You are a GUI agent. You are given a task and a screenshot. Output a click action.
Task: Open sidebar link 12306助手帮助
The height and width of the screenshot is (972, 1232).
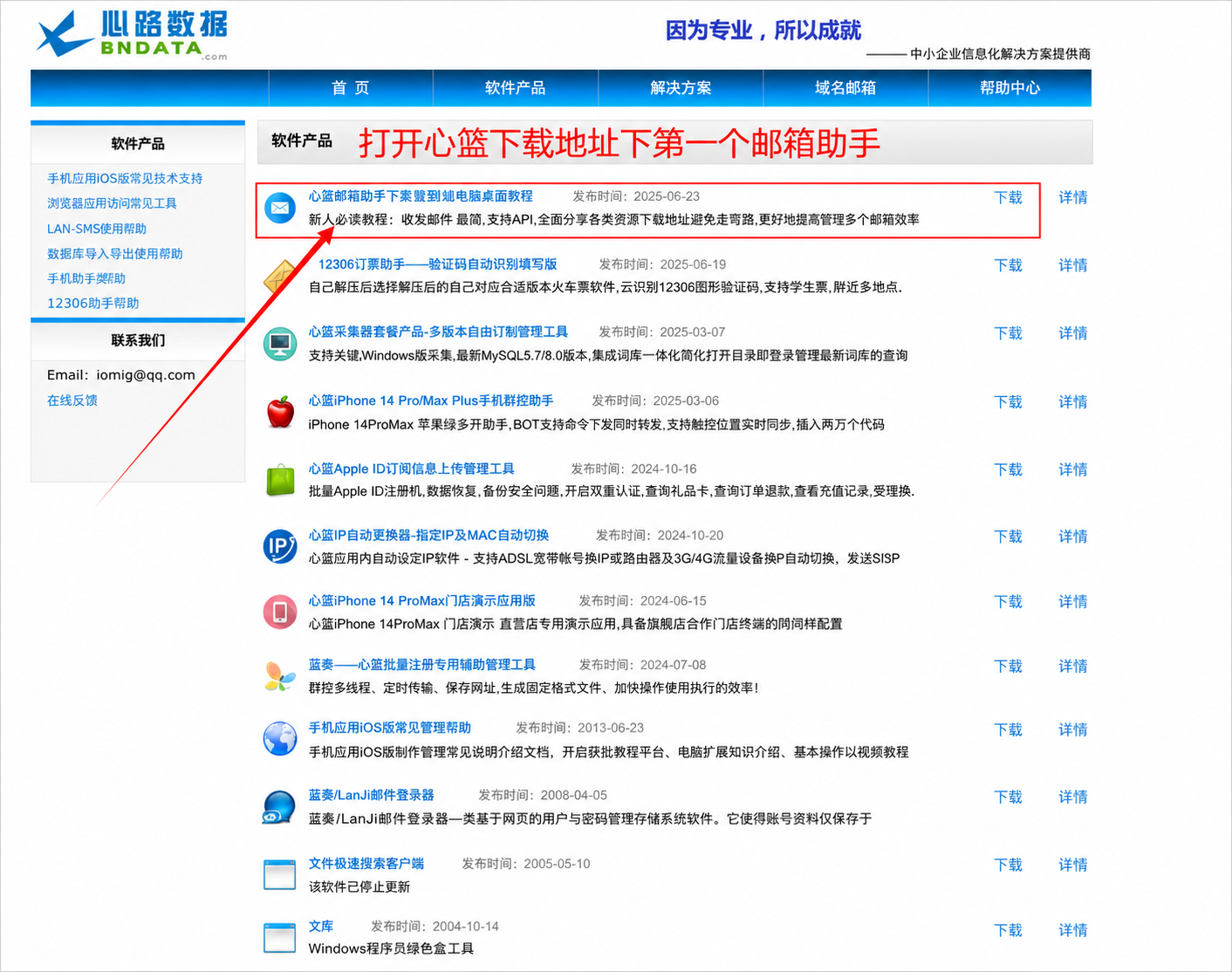tap(93, 304)
